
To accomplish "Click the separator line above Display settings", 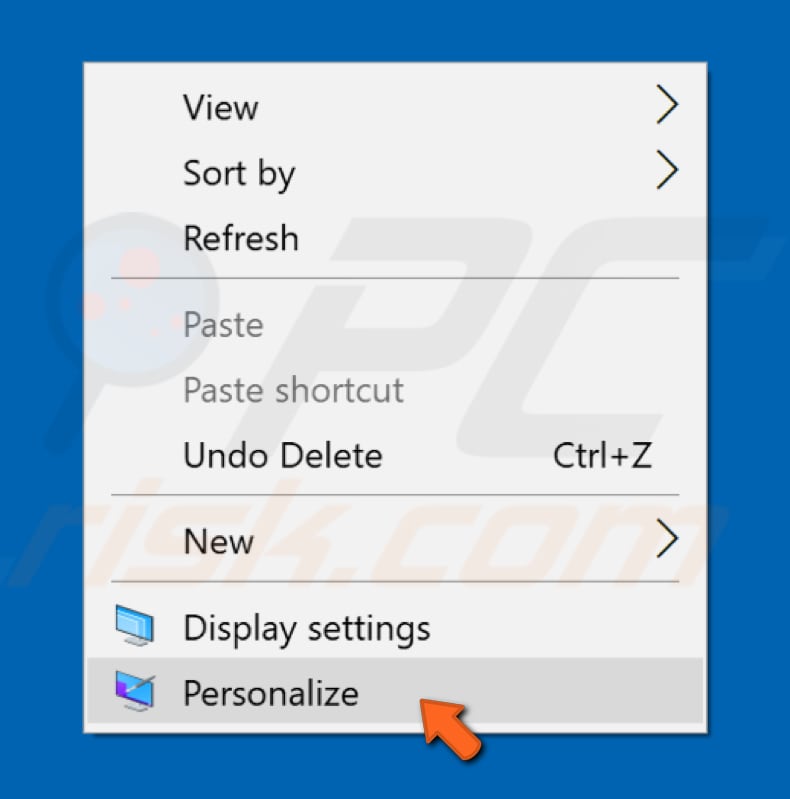I will [x=395, y=581].
